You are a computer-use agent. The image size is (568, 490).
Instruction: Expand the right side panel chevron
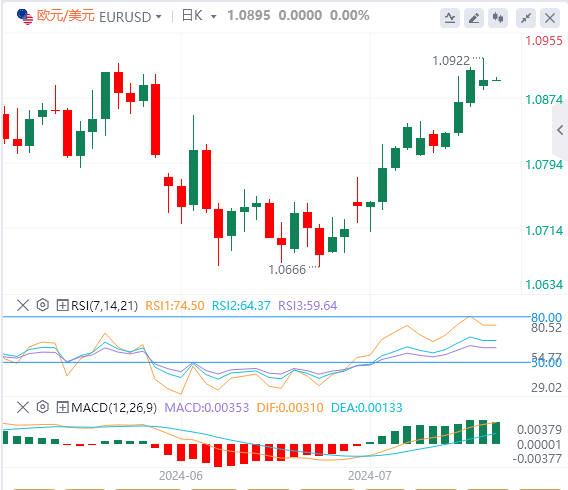(x=560, y=130)
